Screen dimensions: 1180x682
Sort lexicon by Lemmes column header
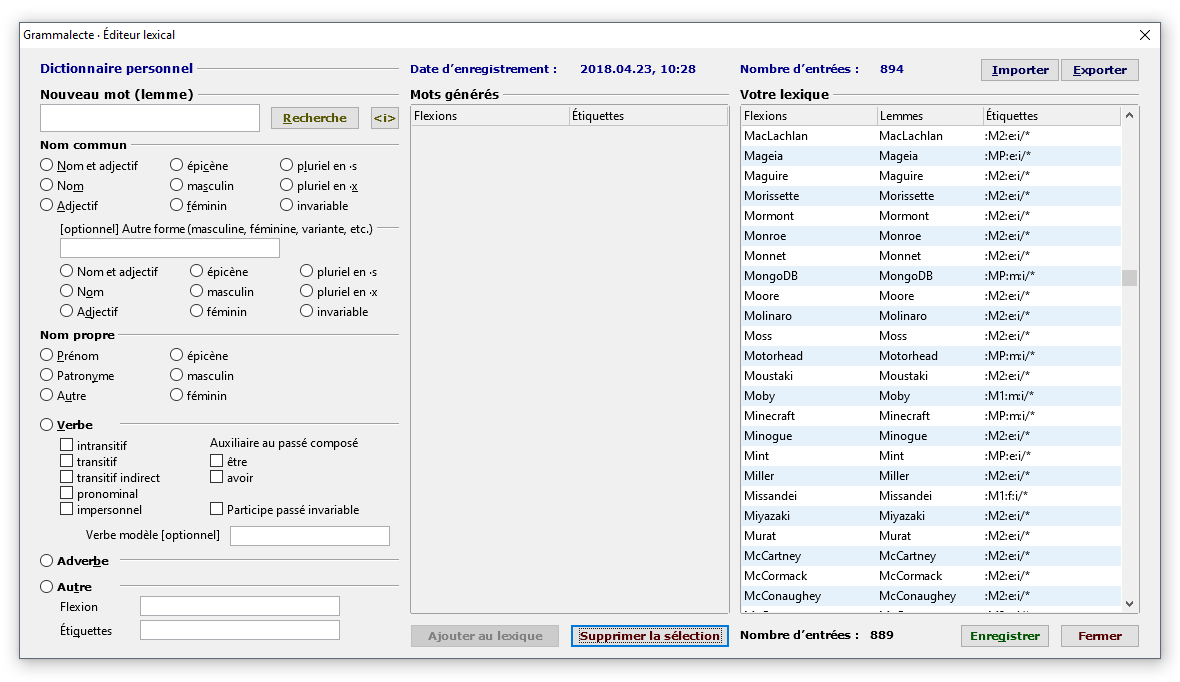coord(928,116)
